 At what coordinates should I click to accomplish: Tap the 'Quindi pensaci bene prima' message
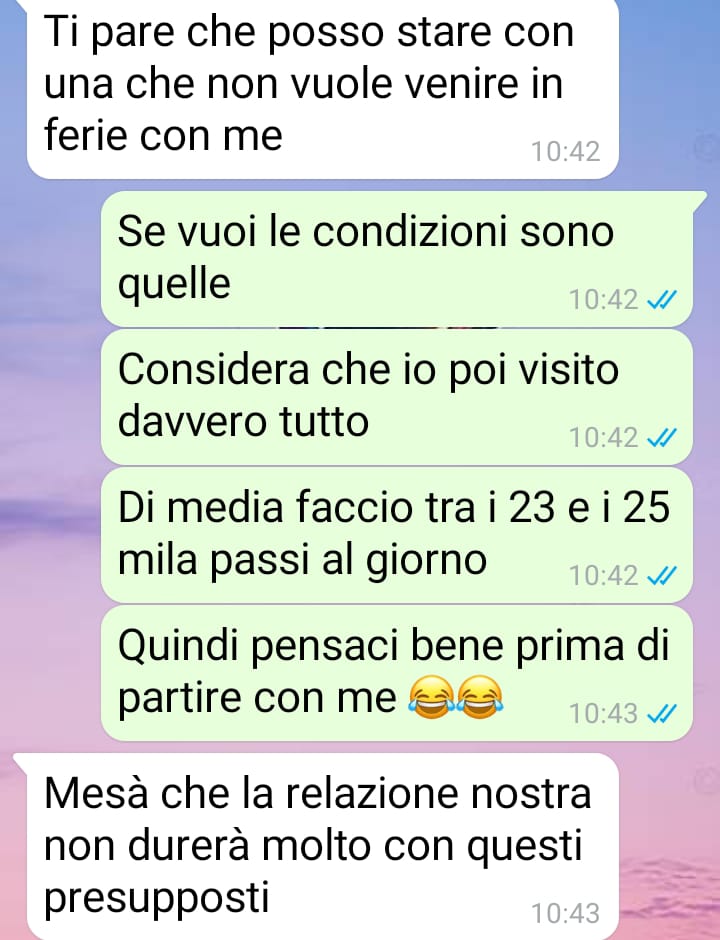coord(397,673)
